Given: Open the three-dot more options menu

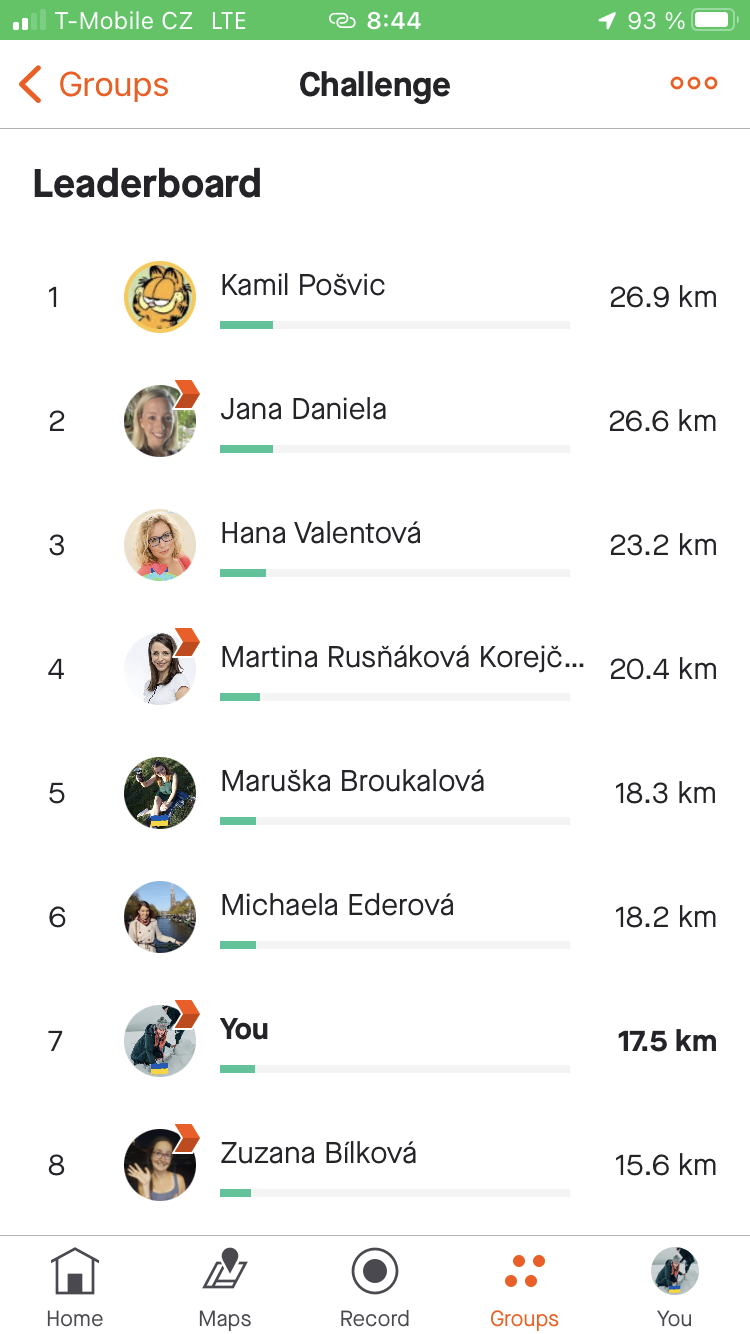Looking at the screenshot, I should coord(693,84).
